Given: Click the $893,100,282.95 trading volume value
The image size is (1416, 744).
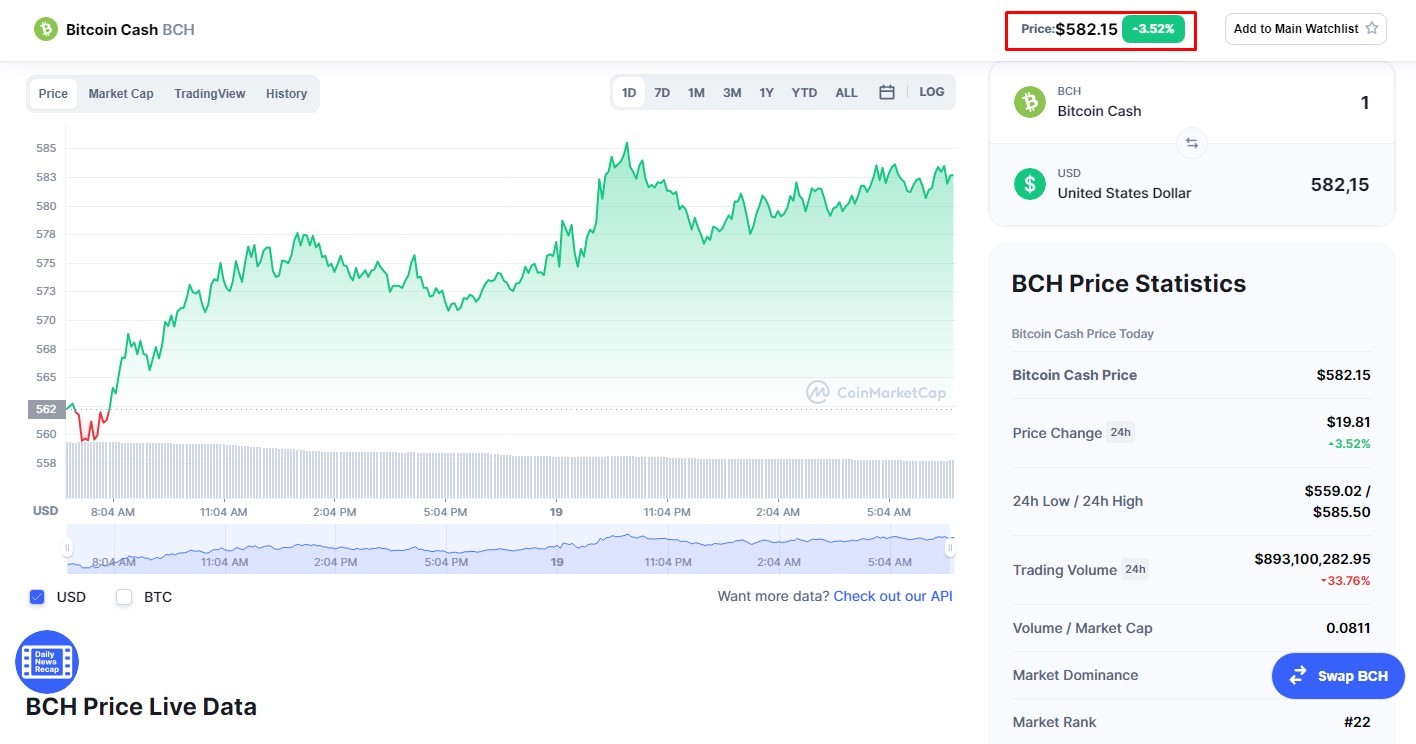Looking at the screenshot, I should click(1312, 559).
